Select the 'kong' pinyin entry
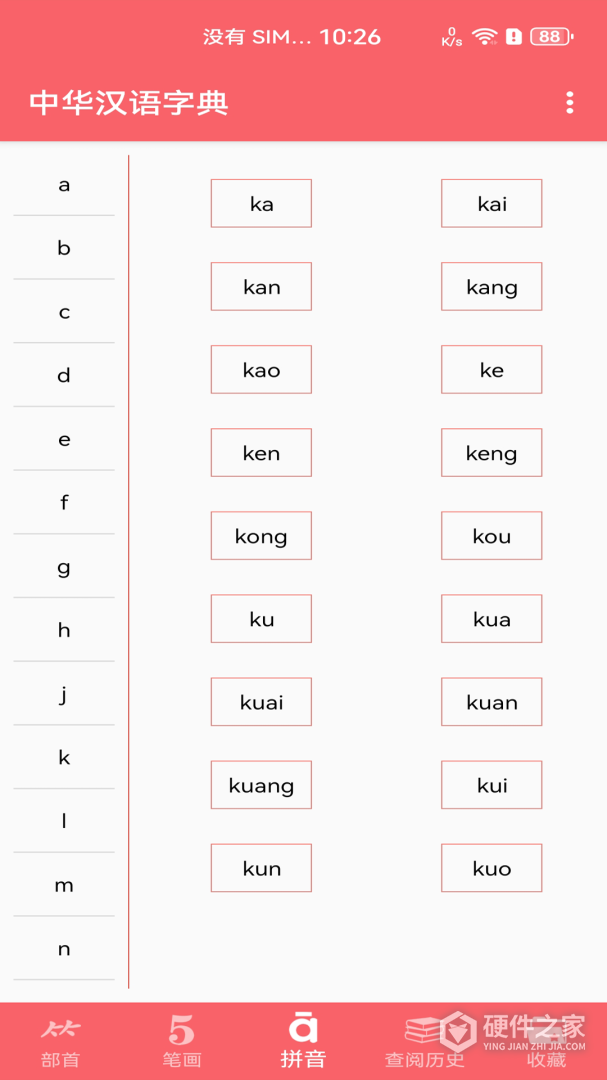 click(261, 535)
